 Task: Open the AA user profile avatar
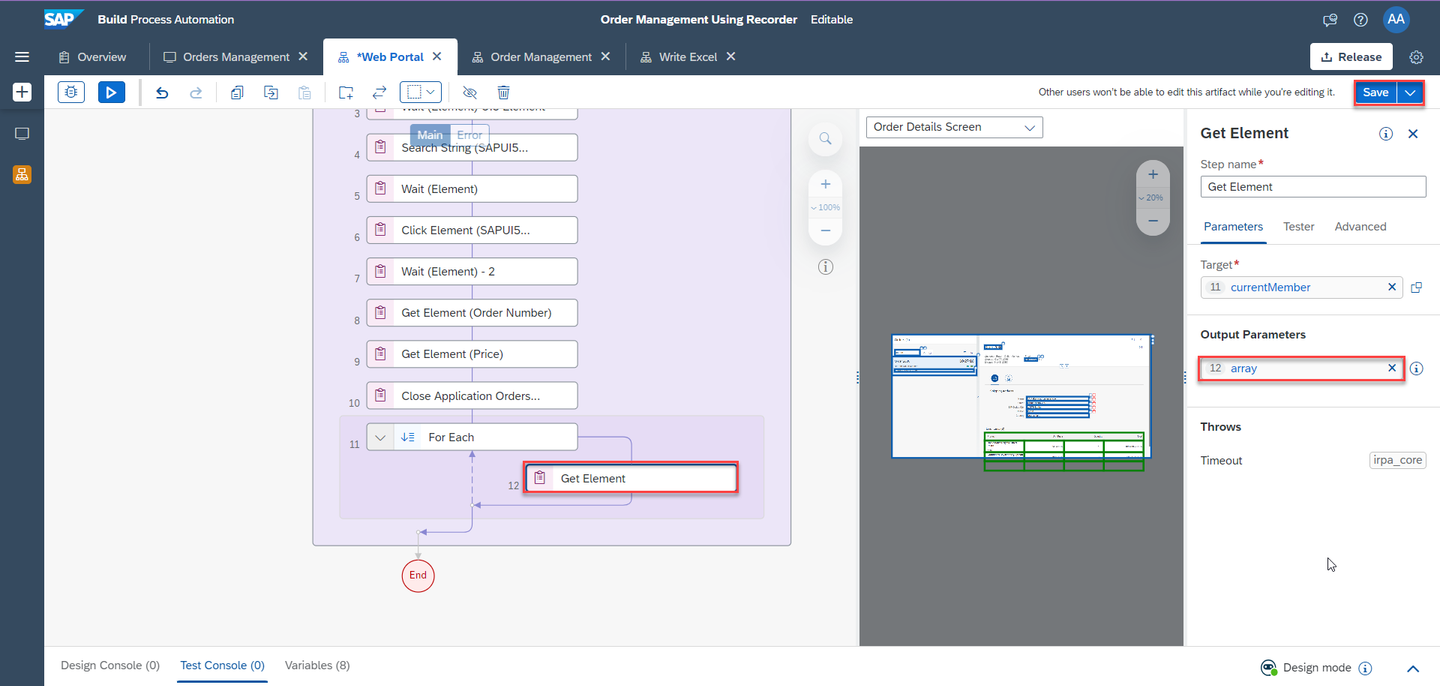point(1396,19)
